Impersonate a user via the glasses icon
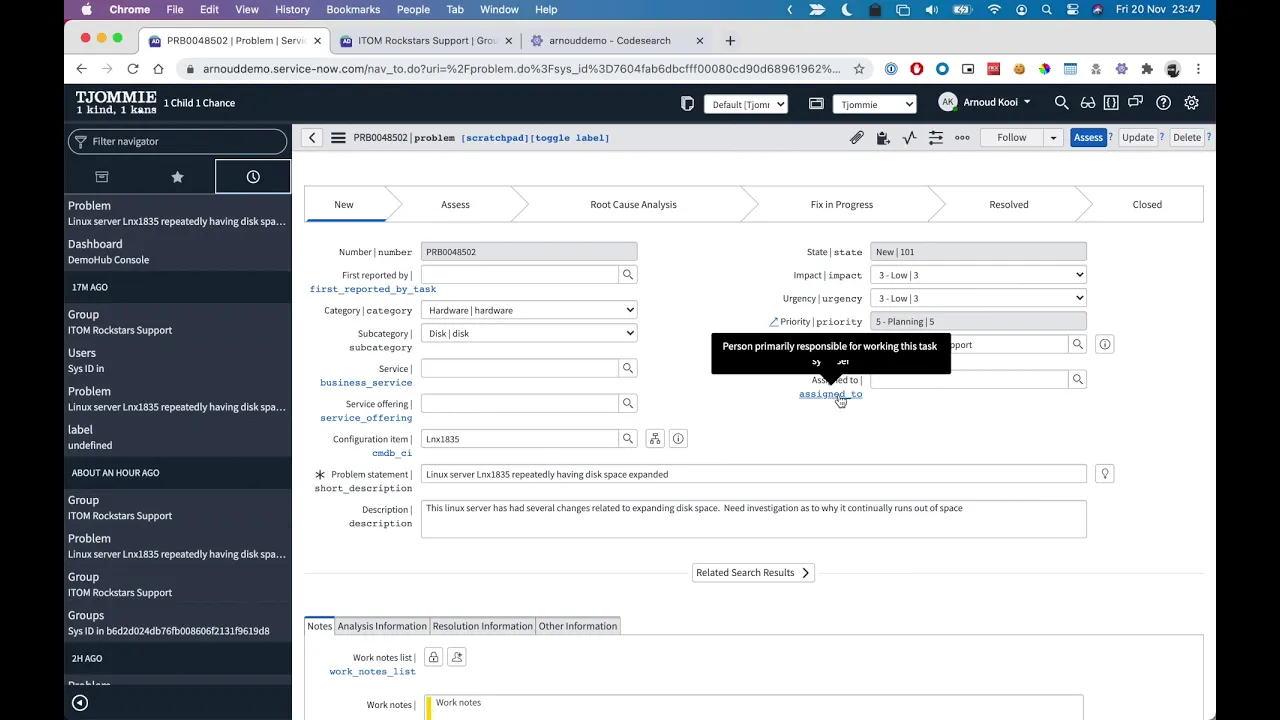This screenshot has width=1280, height=720. tap(1087, 103)
